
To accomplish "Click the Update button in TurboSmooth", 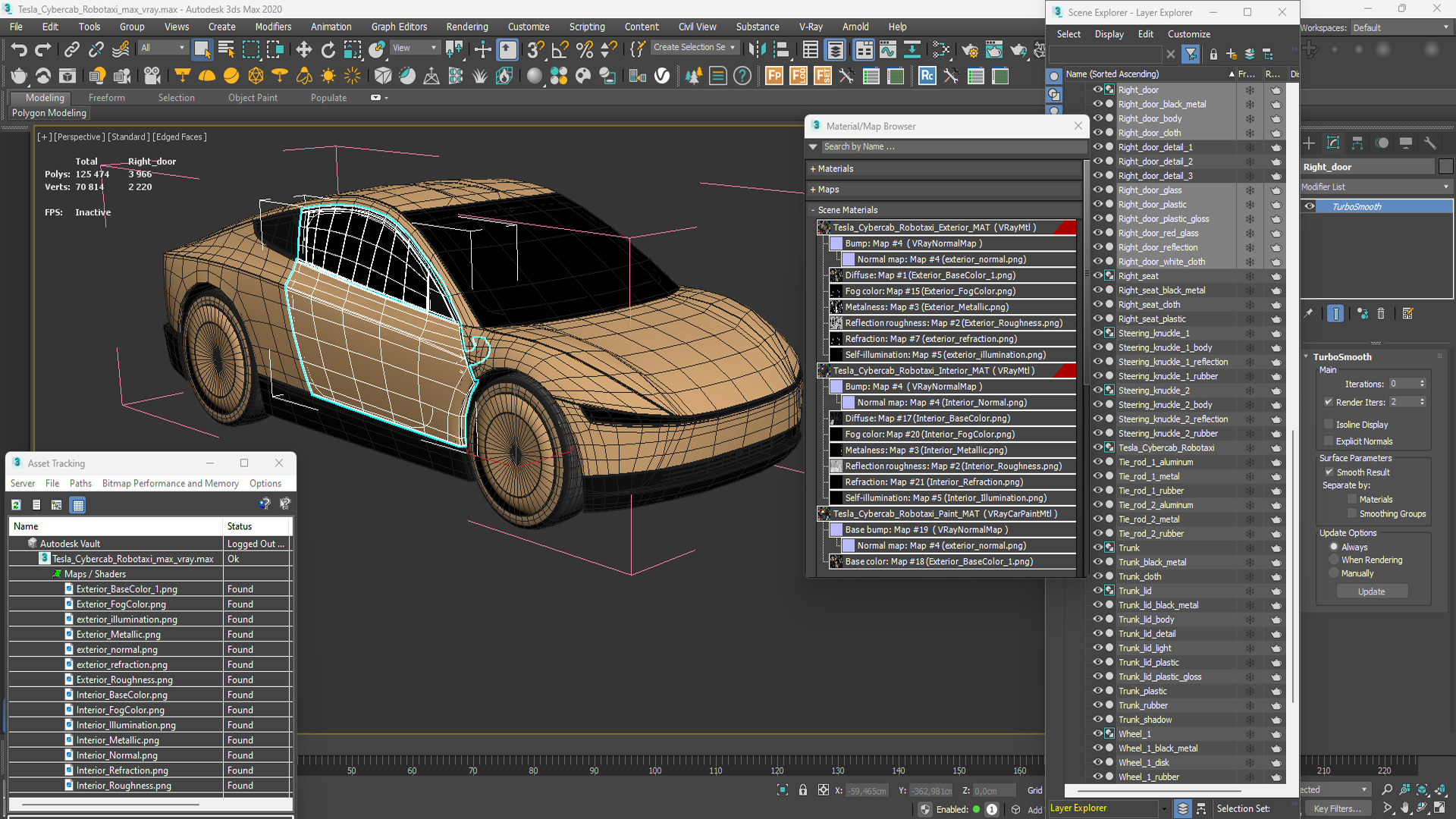I will pyautogui.click(x=1370, y=592).
